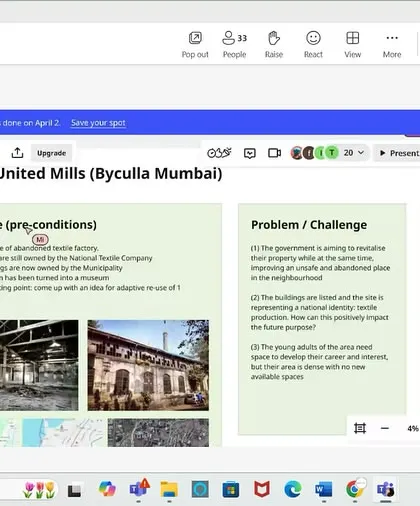Click the line about National Textile Company
Viewport: 420px width, 506px height.
76,258
